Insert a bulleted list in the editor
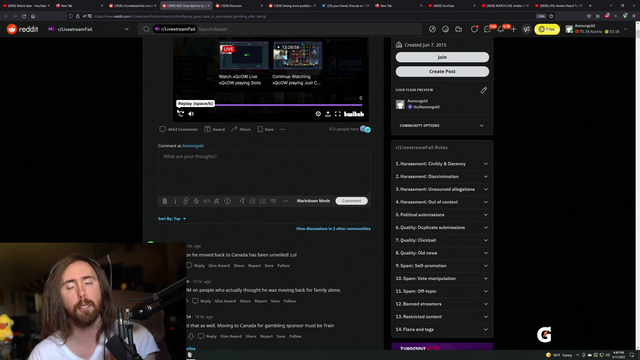The height and width of the screenshot is (360, 640). click(253, 201)
